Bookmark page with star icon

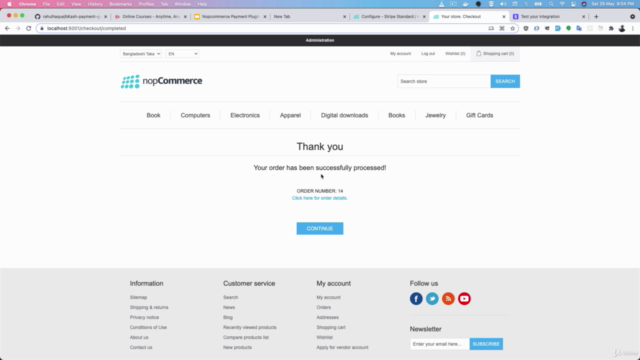tap(513, 28)
